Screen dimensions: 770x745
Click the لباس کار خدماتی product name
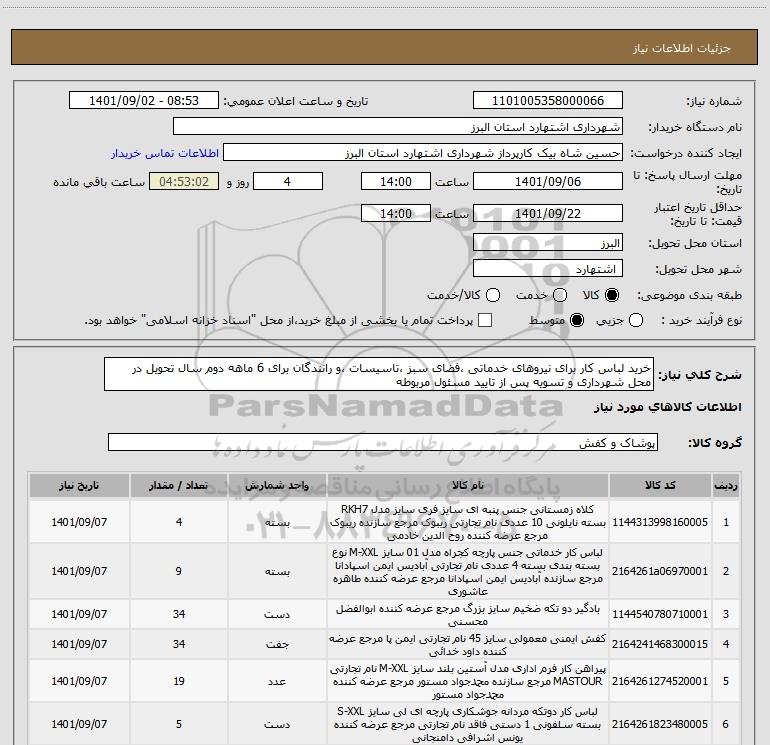468,571
